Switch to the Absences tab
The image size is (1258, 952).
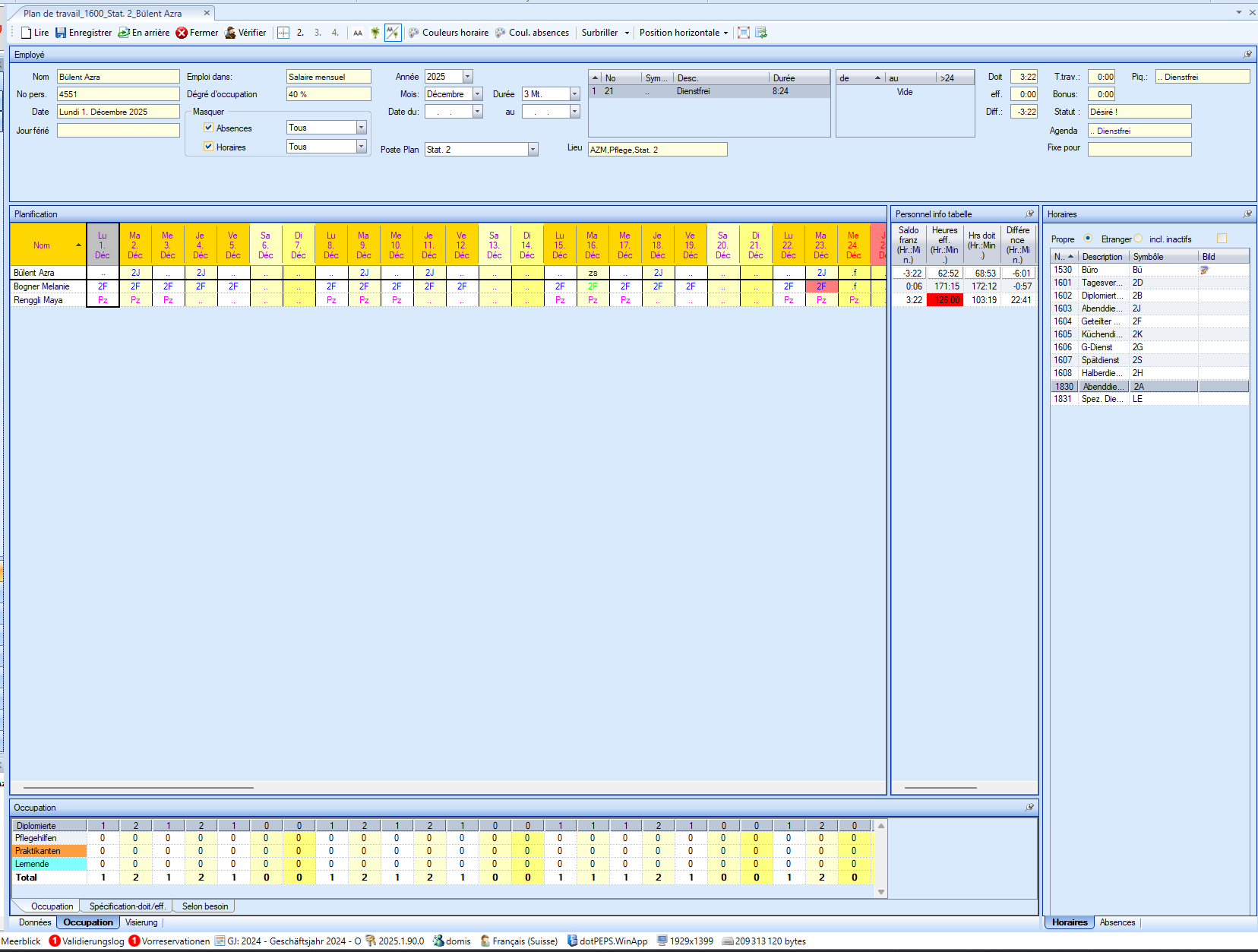click(x=1117, y=922)
